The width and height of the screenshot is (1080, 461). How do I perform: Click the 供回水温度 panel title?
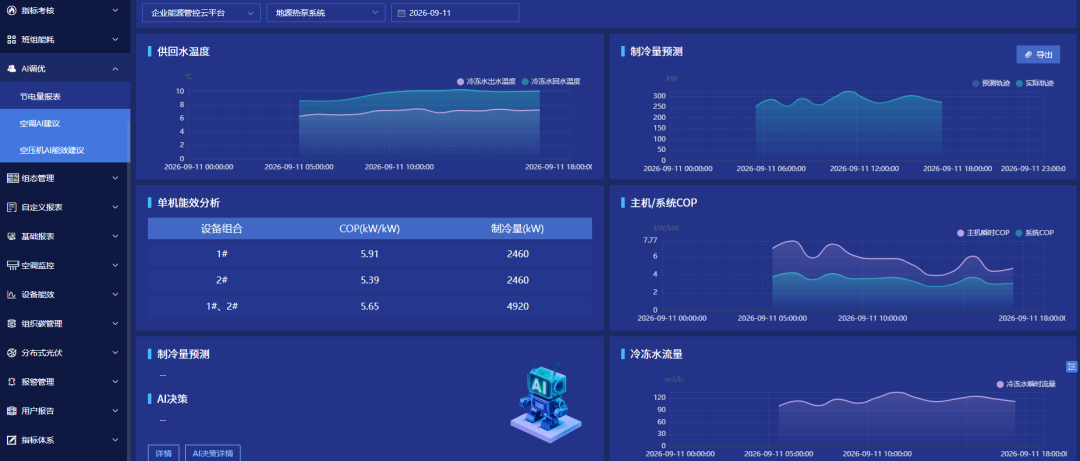tap(183, 51)
